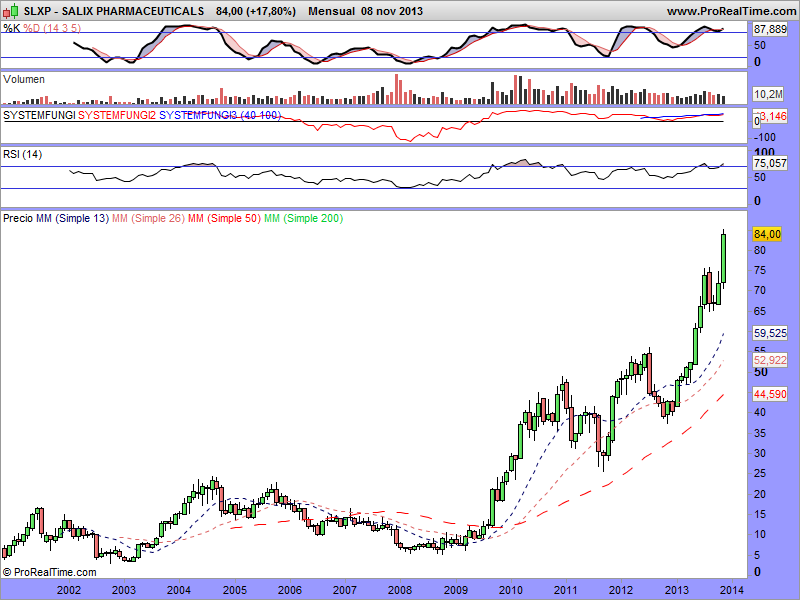Click the date 08 nov 2013
Image resolution: width=800 pixels, height=600 pixels.
(392, 11)
